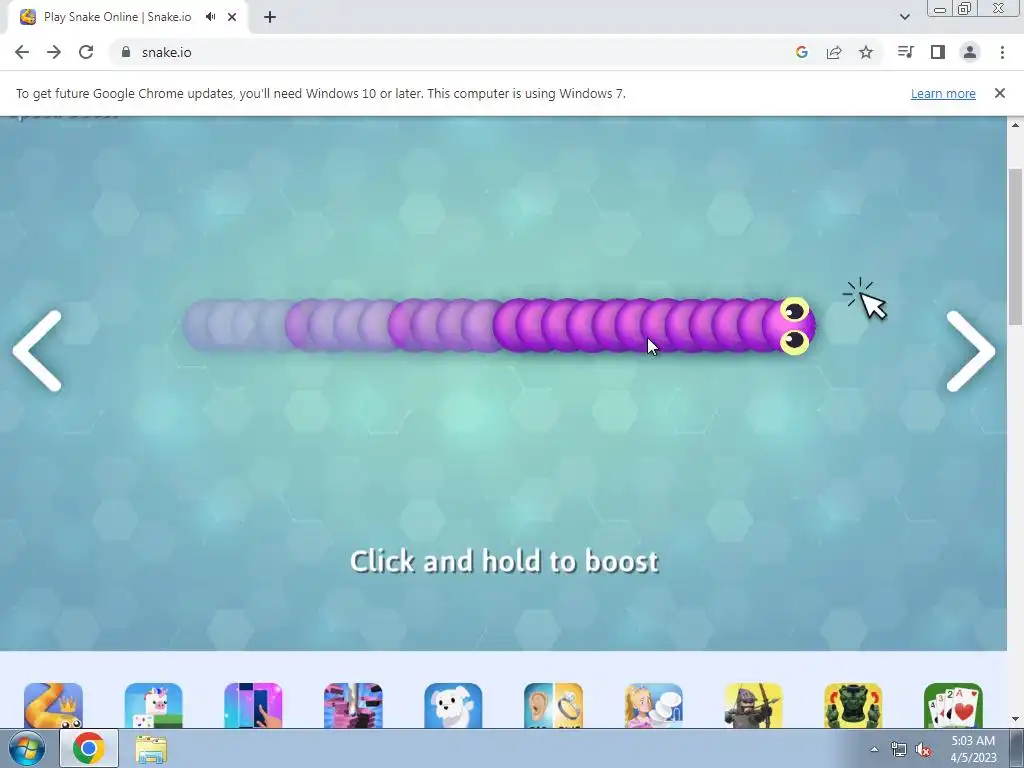Open the network tray icon
Screen dimensions: 1024x768
[x=899, y=750]
